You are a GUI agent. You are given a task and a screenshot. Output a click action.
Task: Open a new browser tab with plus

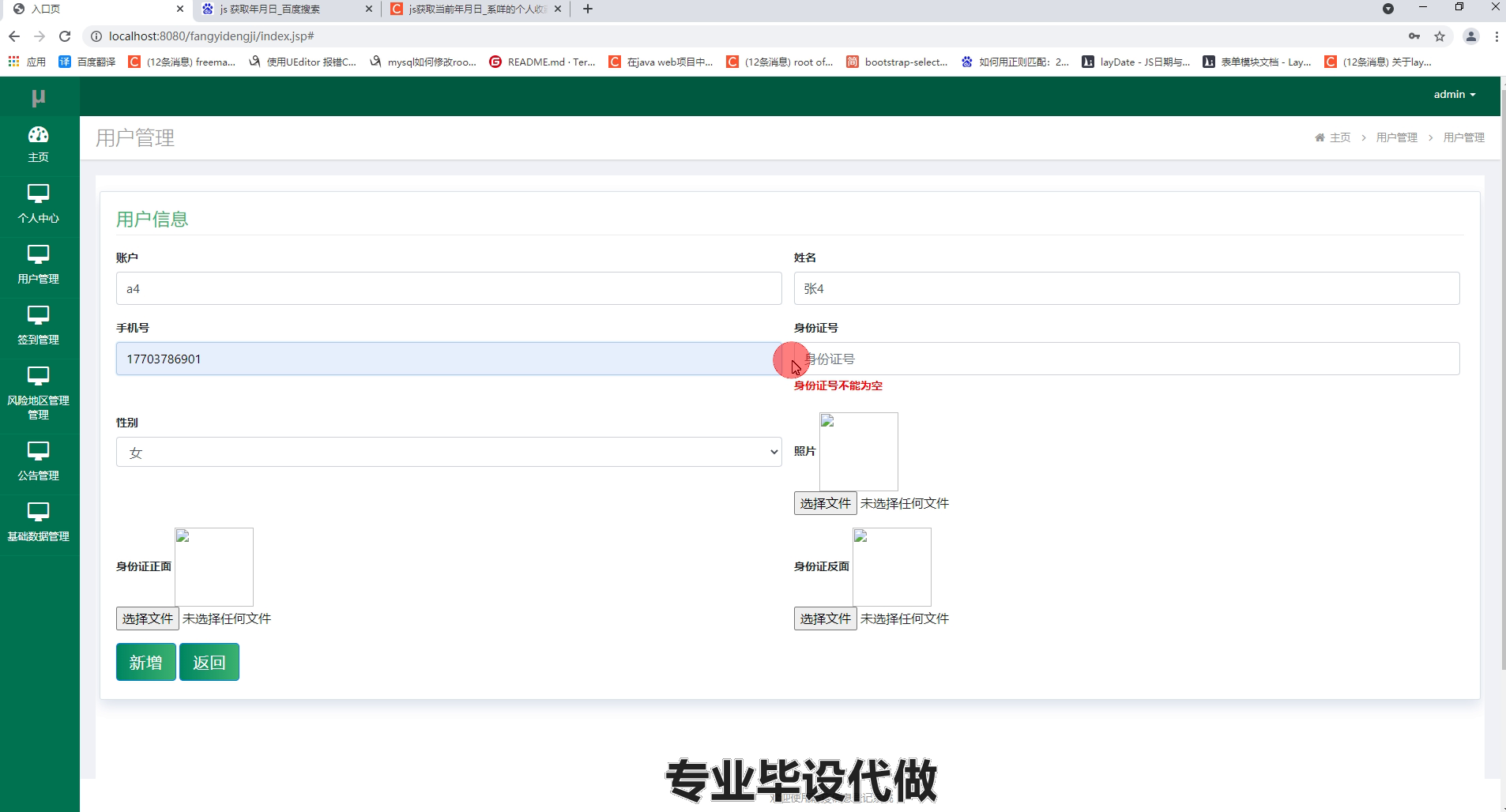point(587,9)
